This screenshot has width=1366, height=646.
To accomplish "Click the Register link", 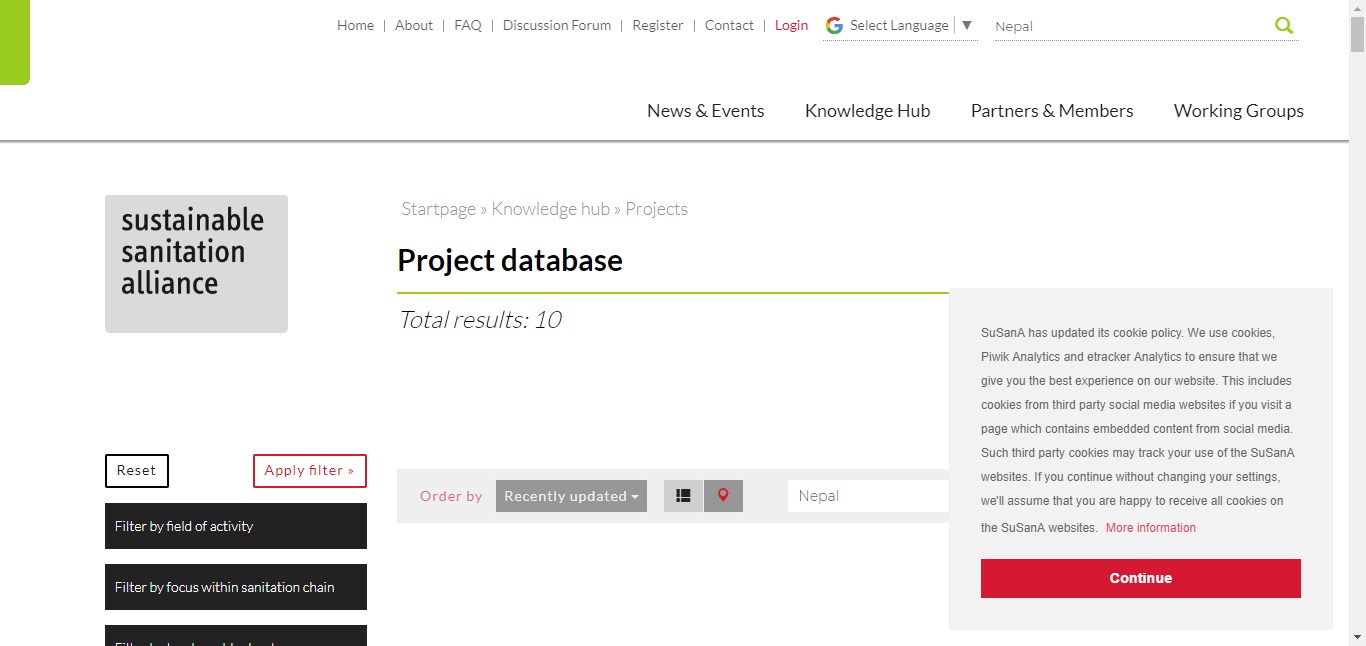I will 658,26.
